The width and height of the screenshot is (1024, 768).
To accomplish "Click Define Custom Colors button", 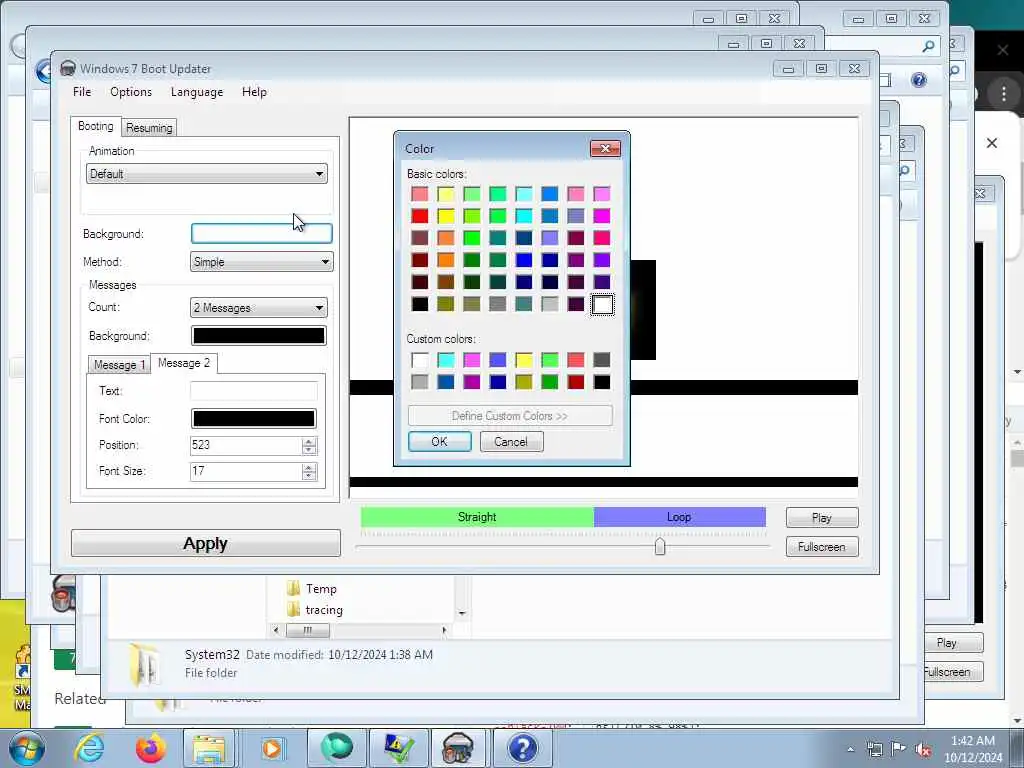I will 509,416.
